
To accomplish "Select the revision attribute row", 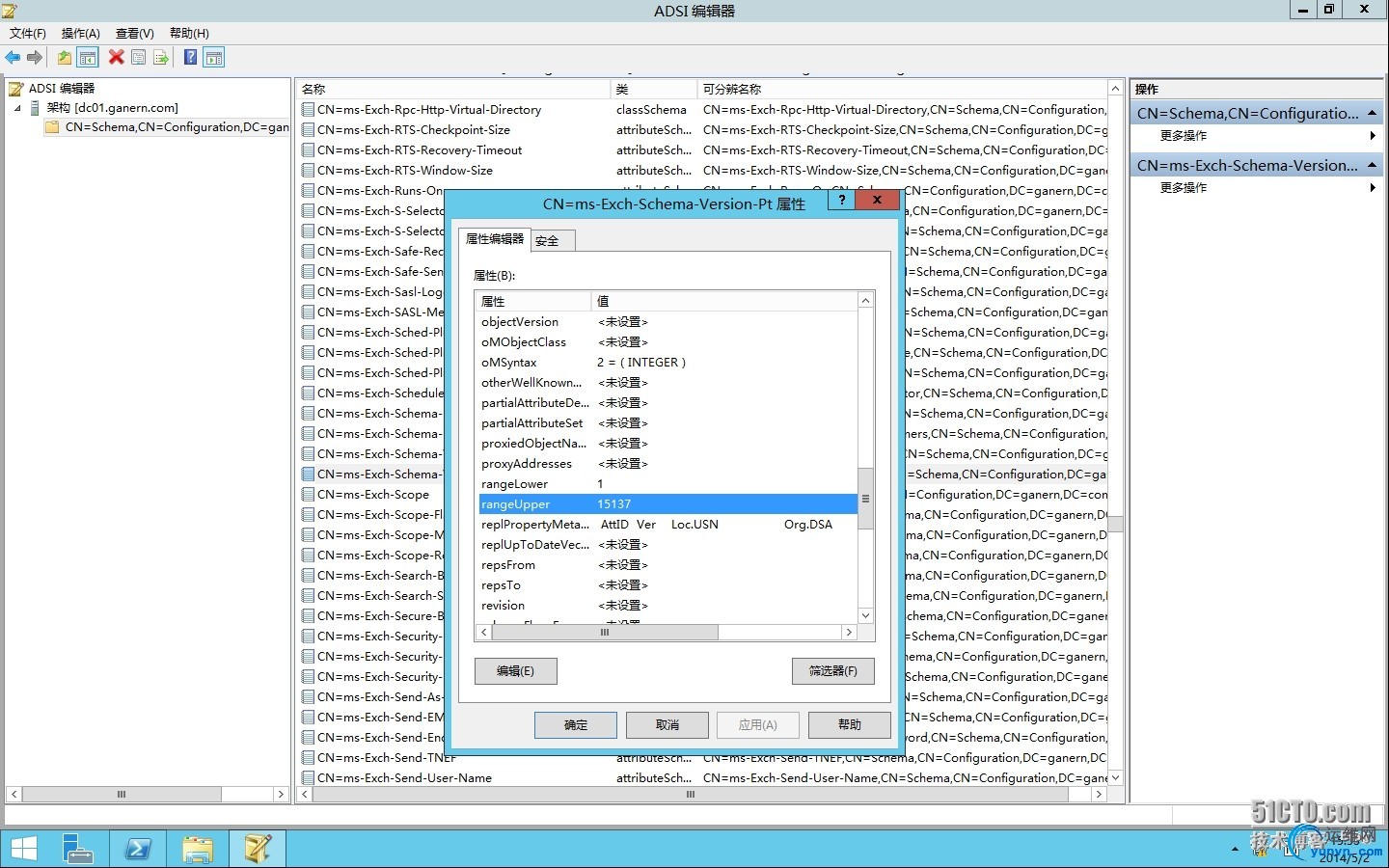I will point(667,606).
